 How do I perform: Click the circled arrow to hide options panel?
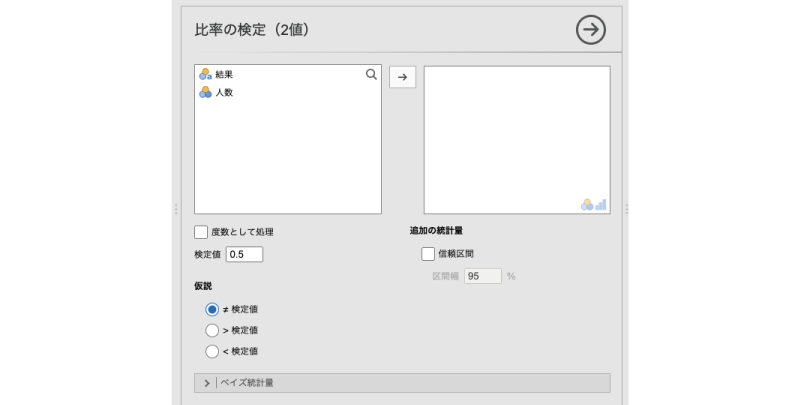tap(591, 30)
